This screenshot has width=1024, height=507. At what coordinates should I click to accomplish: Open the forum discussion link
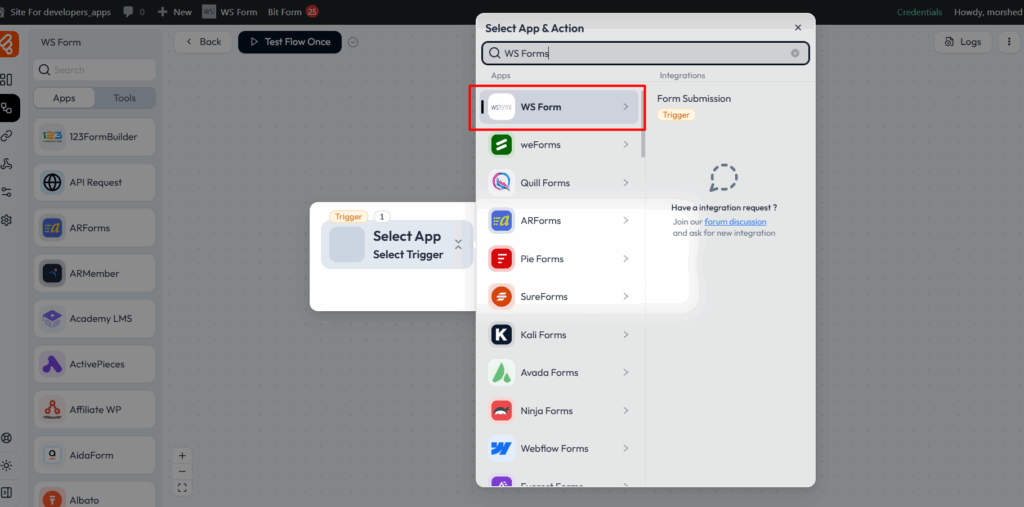coord(735,221)
